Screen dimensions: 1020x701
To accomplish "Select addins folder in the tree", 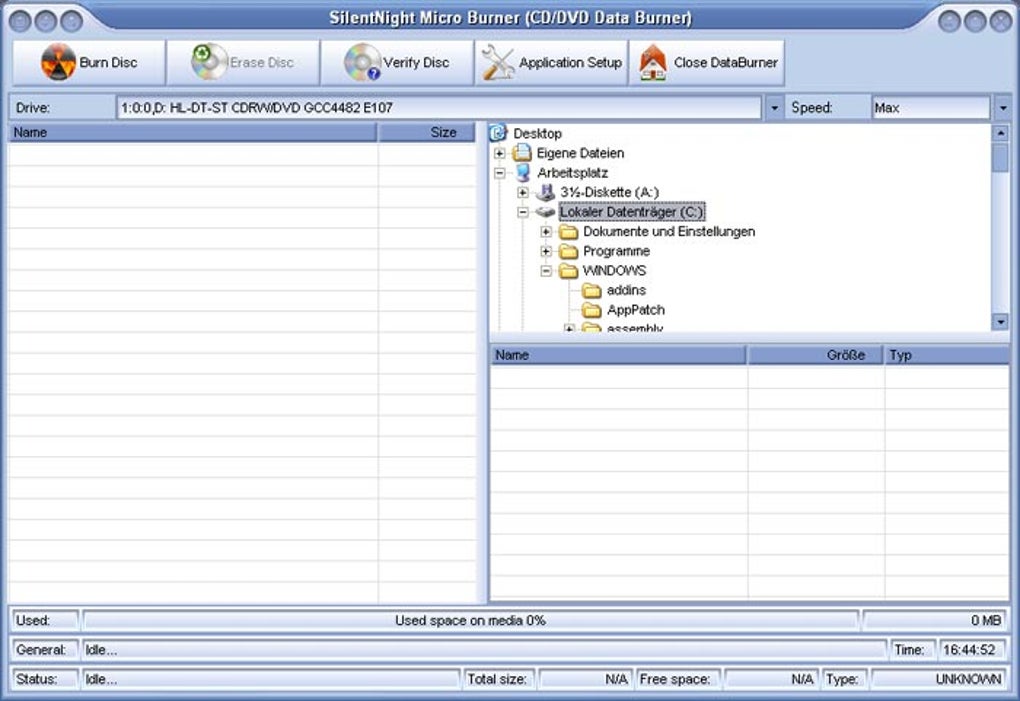I will click(x=626, y=290).
